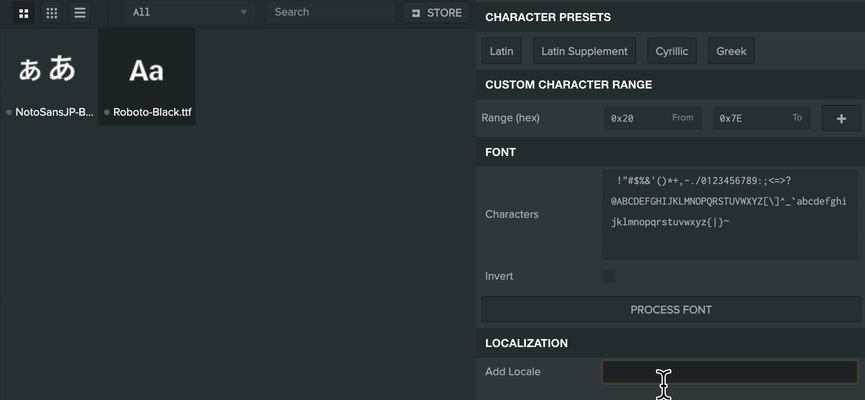865x400 pixels.
Task: Click the Roboto-Black.ttf file name
Action: pyautogui.click(x=152, y=112)
